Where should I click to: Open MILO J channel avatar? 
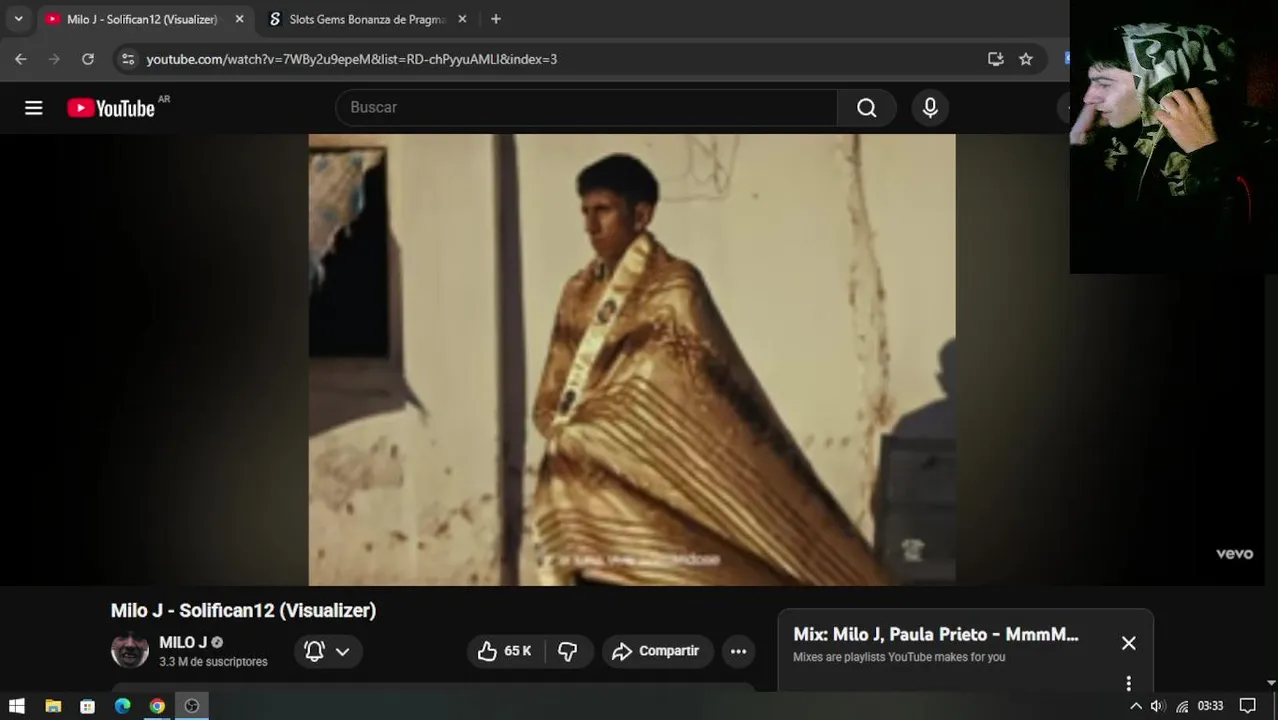[x=130, y=651]
